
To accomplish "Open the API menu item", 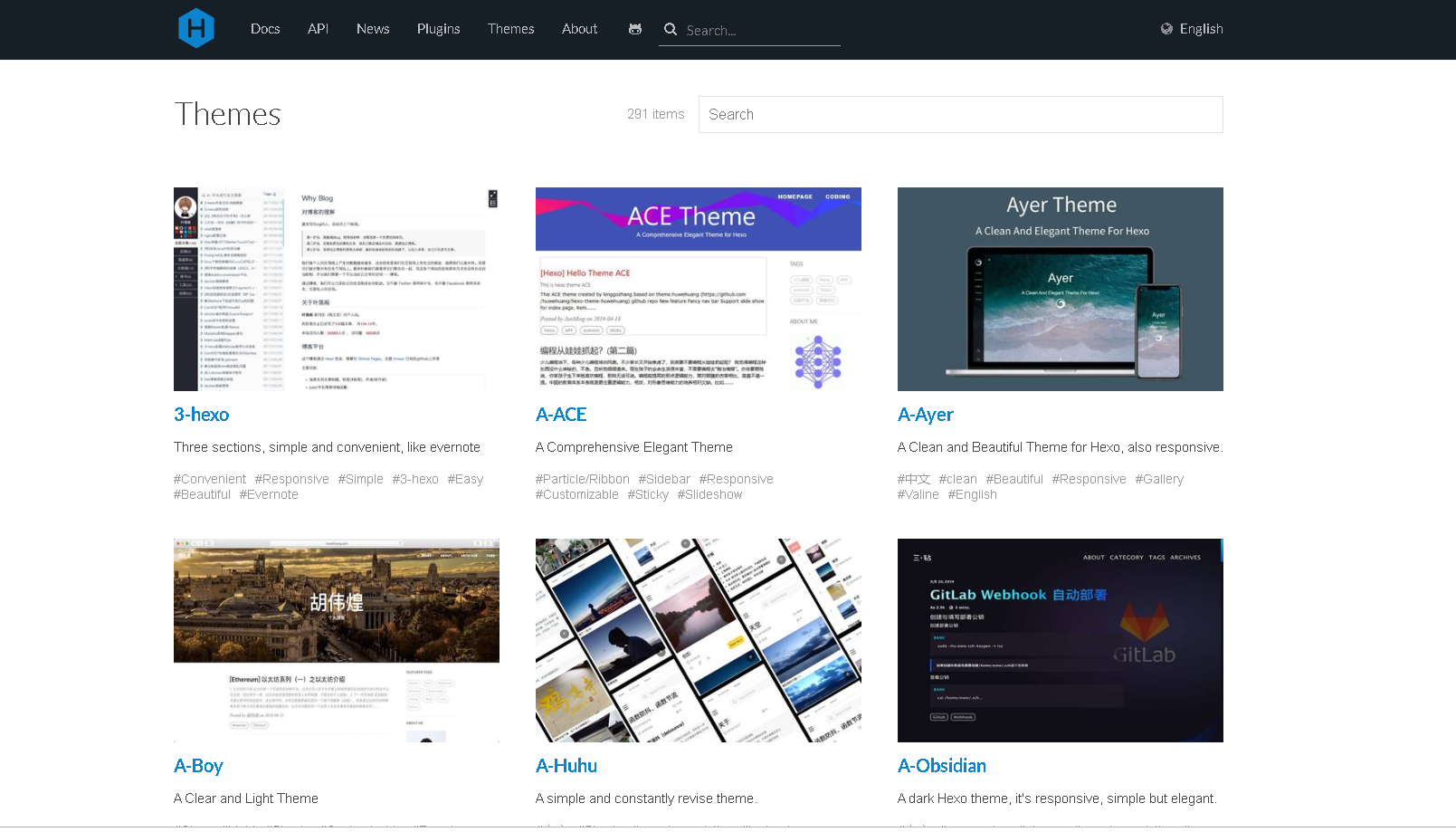I will click(x=318, y=29).
